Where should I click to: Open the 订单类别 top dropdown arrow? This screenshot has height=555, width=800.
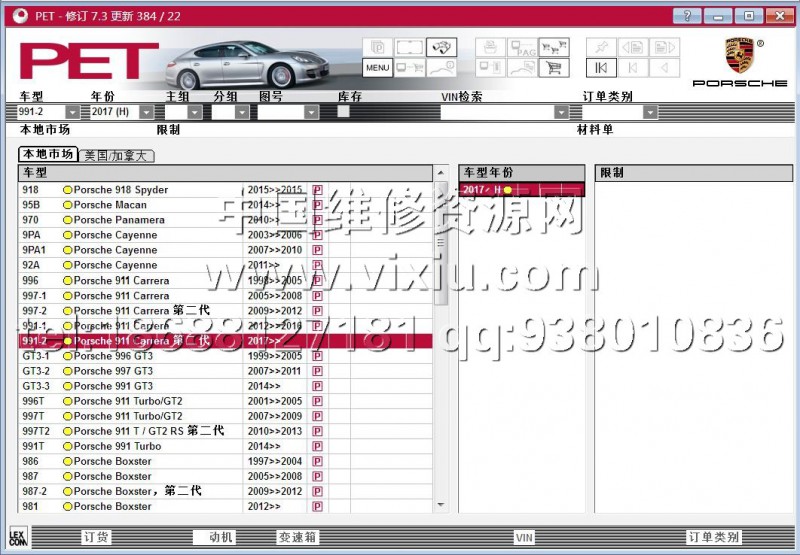[x=650, y=112]
